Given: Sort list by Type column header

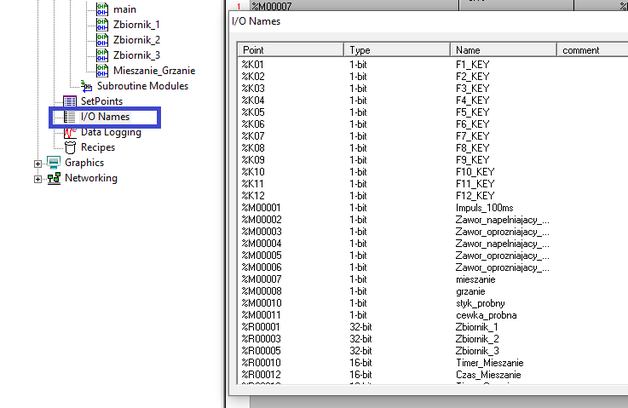Looking at the screenshot, I should (397, 50).
